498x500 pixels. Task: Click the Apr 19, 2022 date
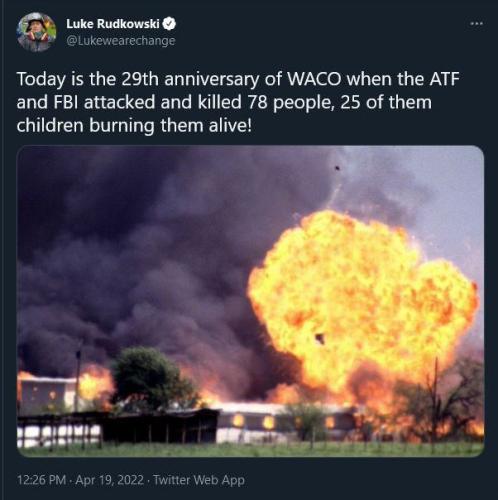pos(110,480)
